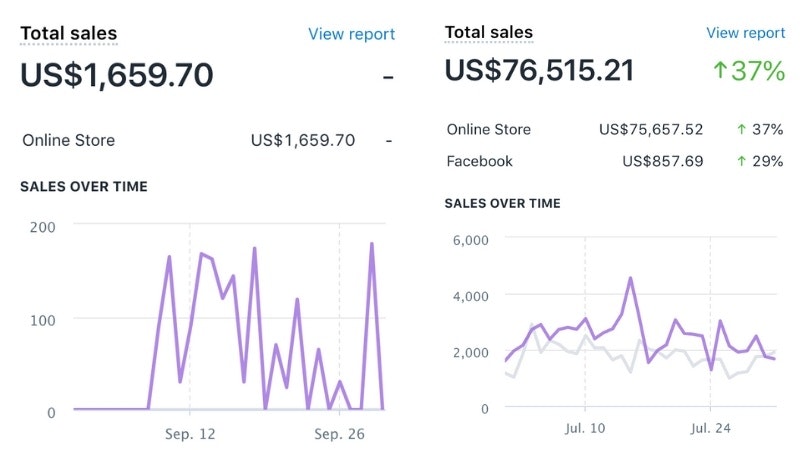Click the Sep. 26 date marker on chart
This screenshot has width=810, height=450.
(340, 434)
